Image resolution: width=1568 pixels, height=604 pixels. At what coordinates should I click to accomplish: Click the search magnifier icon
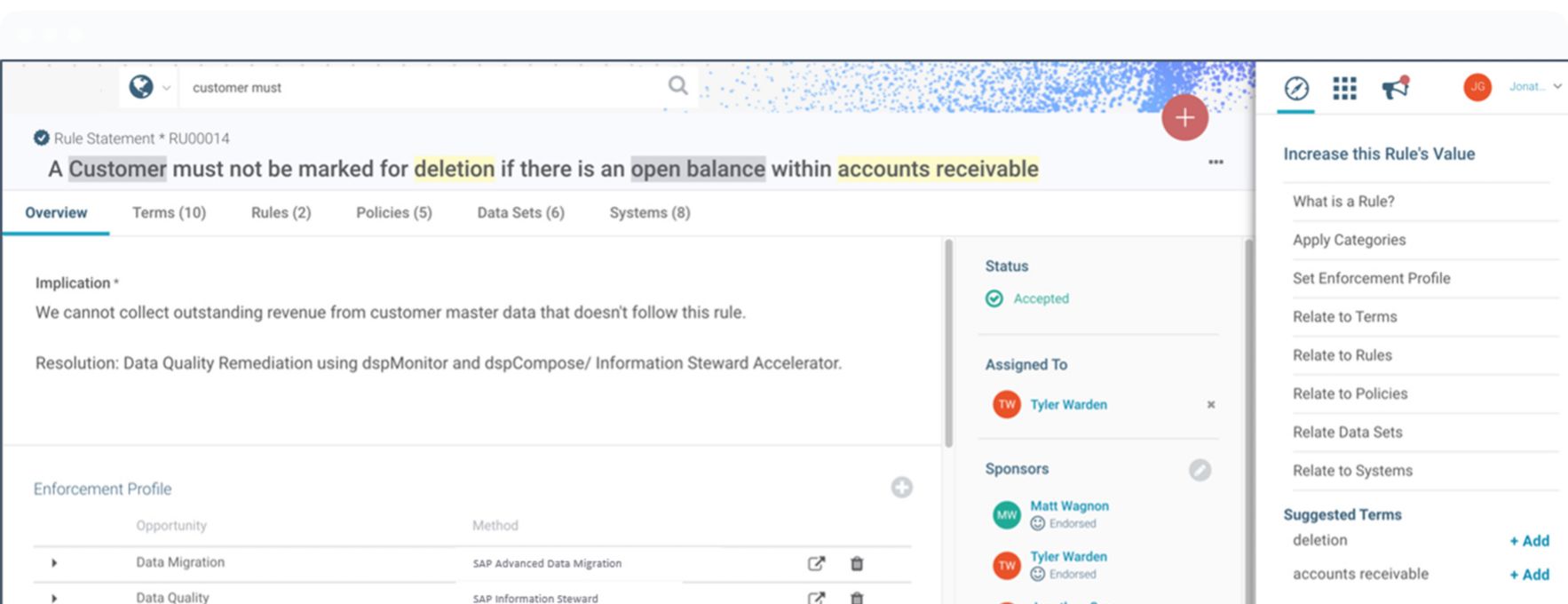677,86
